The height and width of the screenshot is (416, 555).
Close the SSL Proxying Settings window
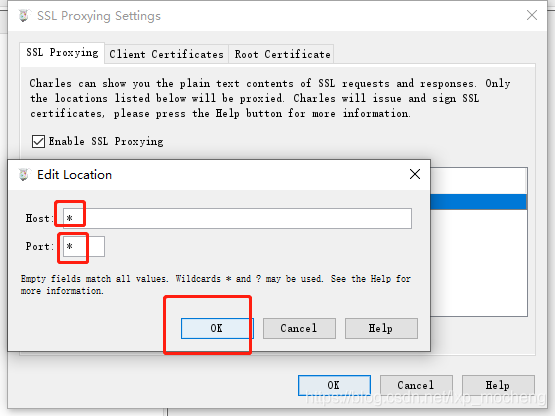[x=532, y=15]
